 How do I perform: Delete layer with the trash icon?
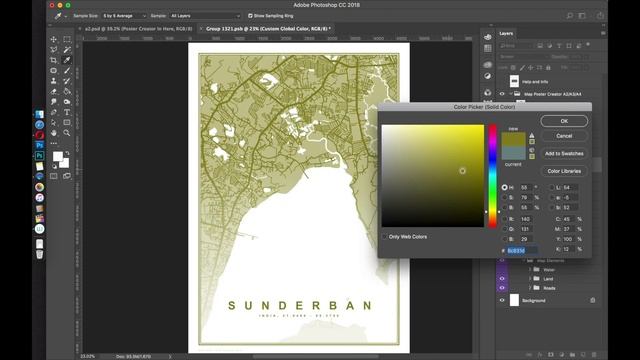pyautogui.click(x=594, y=355)
